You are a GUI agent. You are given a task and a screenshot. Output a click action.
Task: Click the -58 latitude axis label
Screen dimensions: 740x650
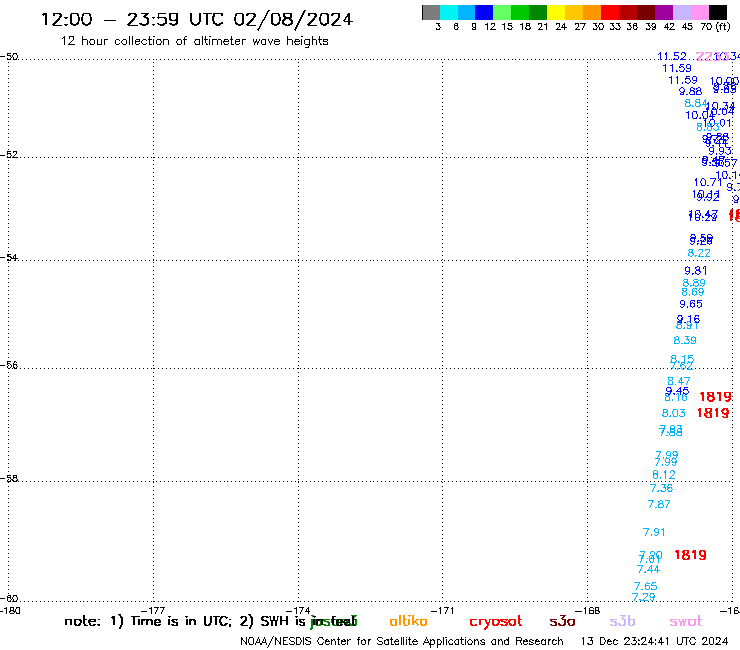pos(9,478)
